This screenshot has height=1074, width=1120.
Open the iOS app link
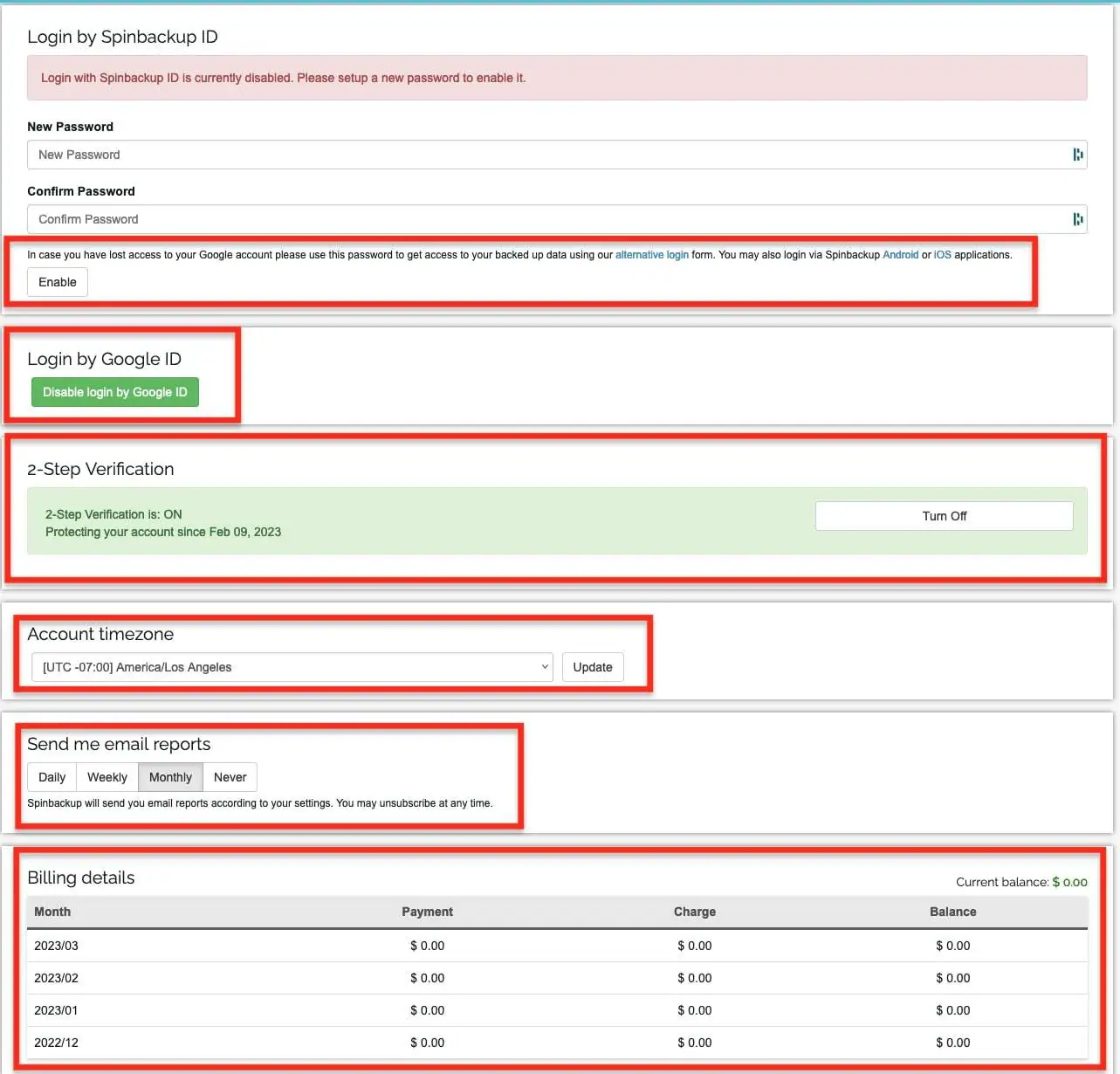pyautogui.click(x=942, y=255)
